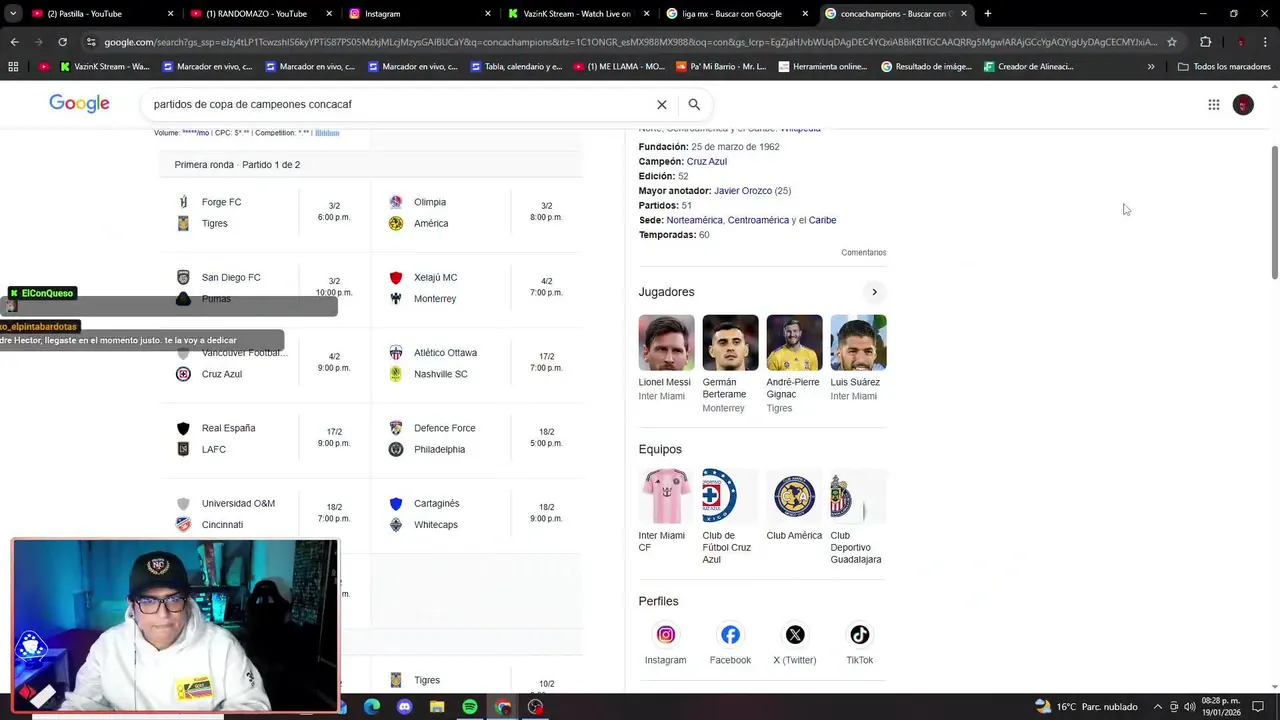
Task: Open the Herramienta online bookmark
Action: (822, 67)
